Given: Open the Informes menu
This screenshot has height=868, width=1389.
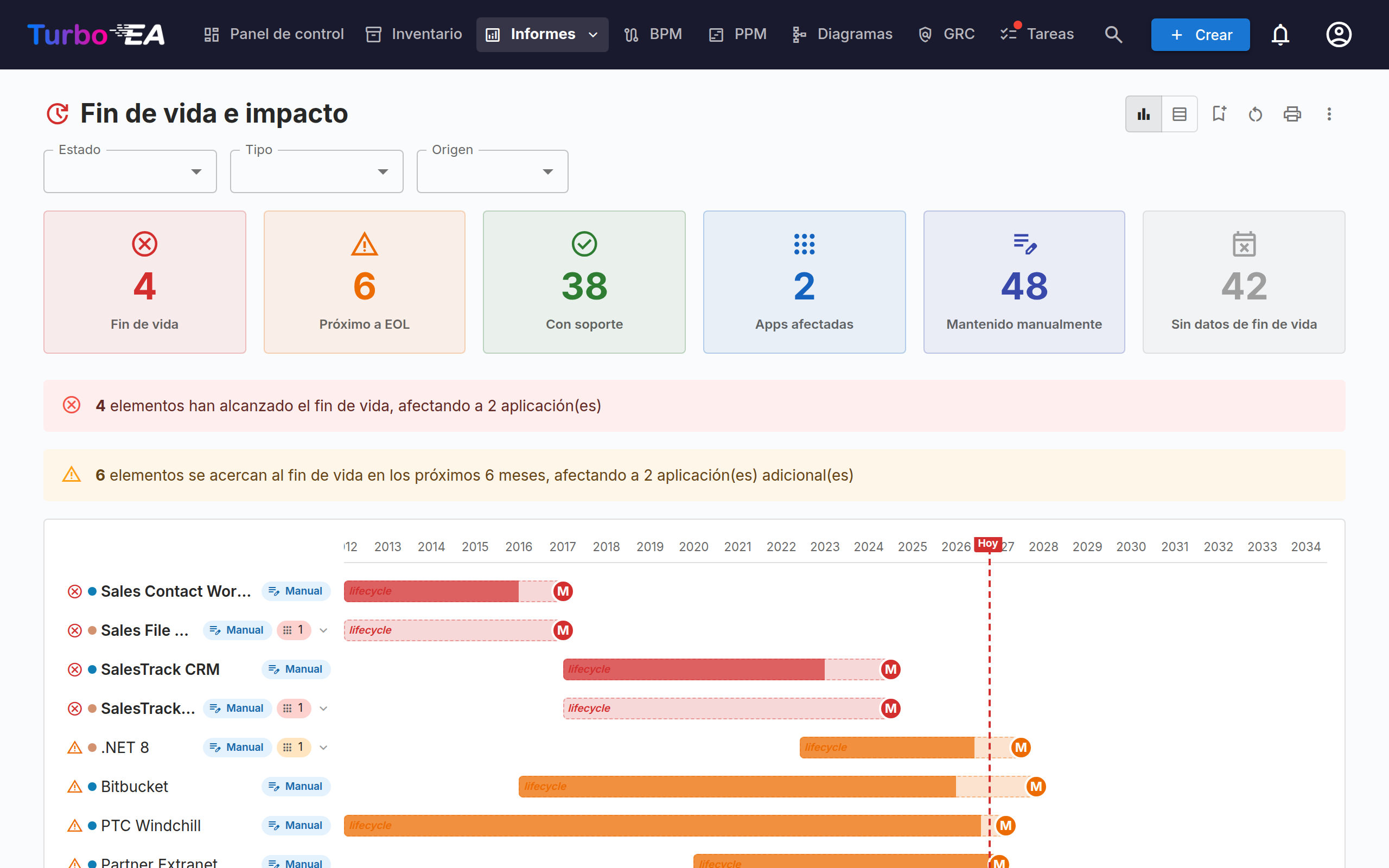Looking at the screenshot, I should [x=543, y=34].
